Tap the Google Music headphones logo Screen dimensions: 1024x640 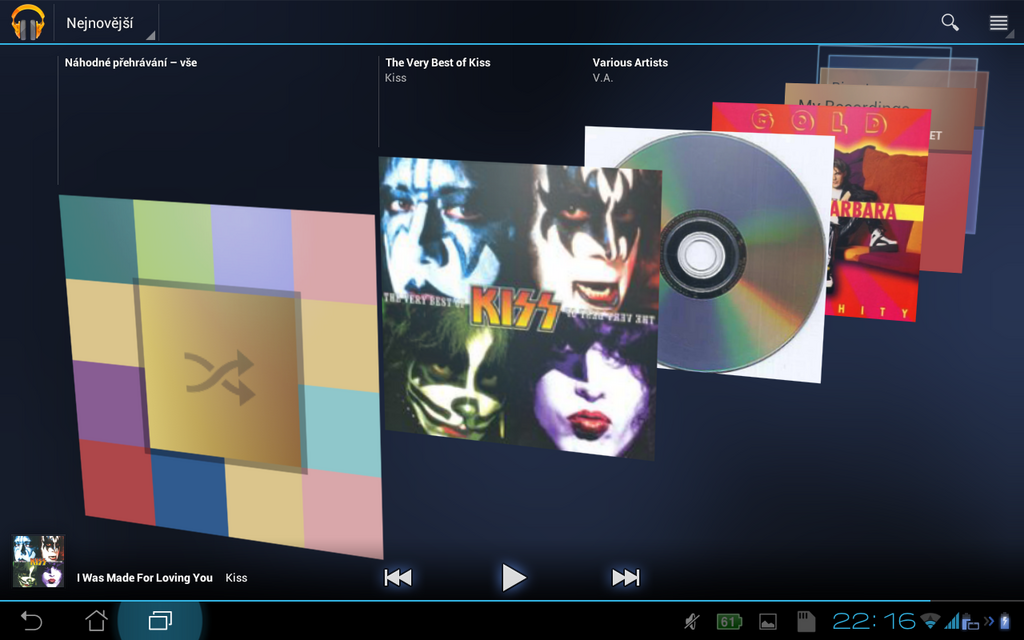pos(28,22)
